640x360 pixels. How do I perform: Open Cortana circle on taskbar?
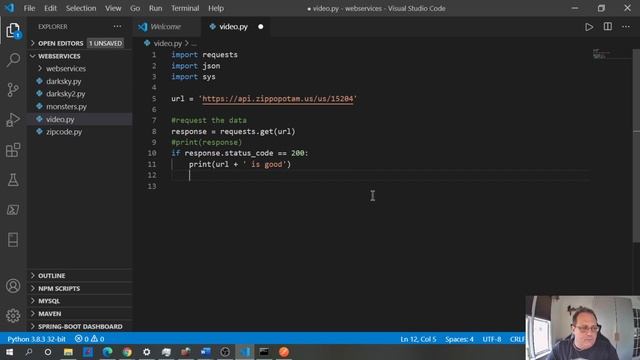48,352
